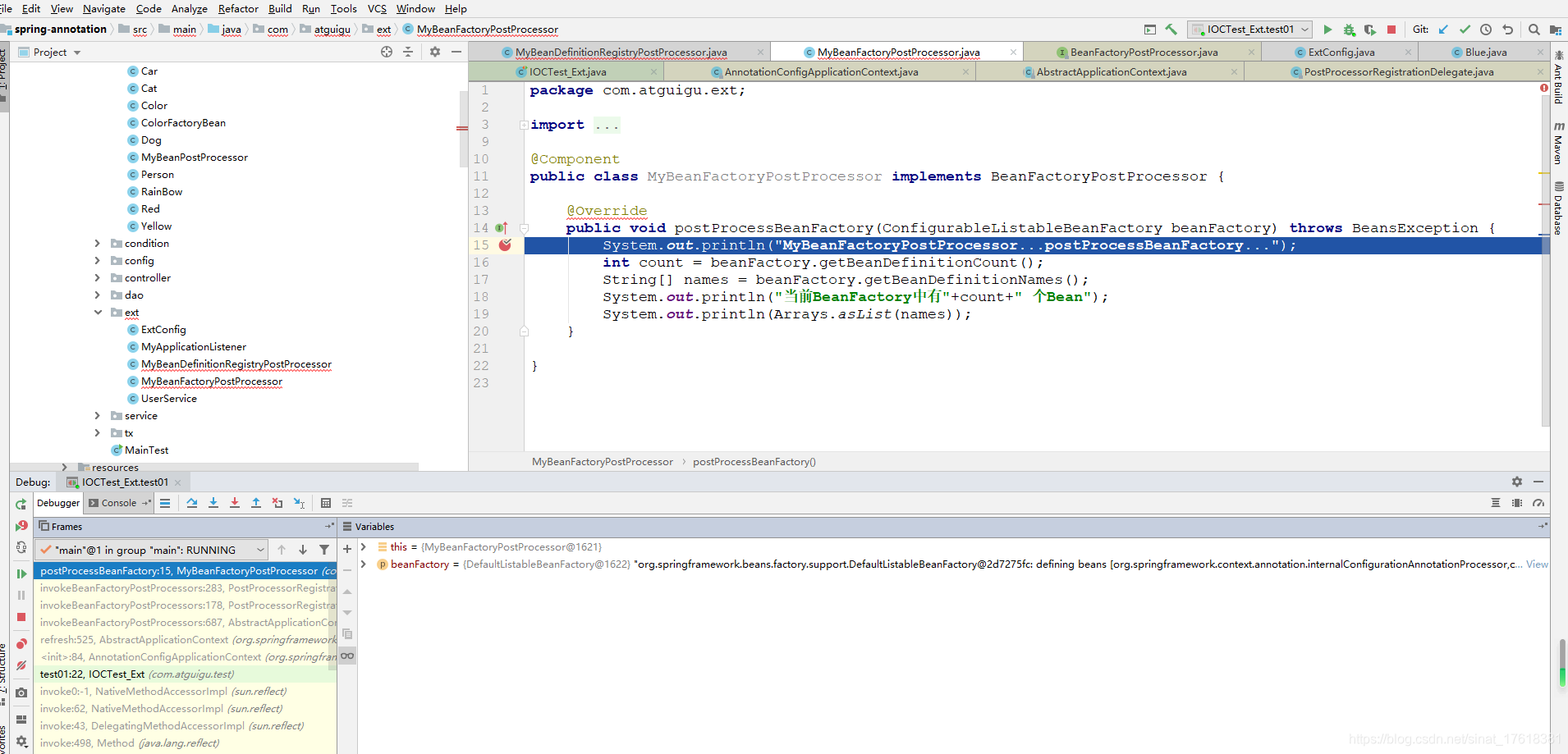Click the Git Revert icon
The width and height of the screenshot is (1568, 754).
point(1507,30)
